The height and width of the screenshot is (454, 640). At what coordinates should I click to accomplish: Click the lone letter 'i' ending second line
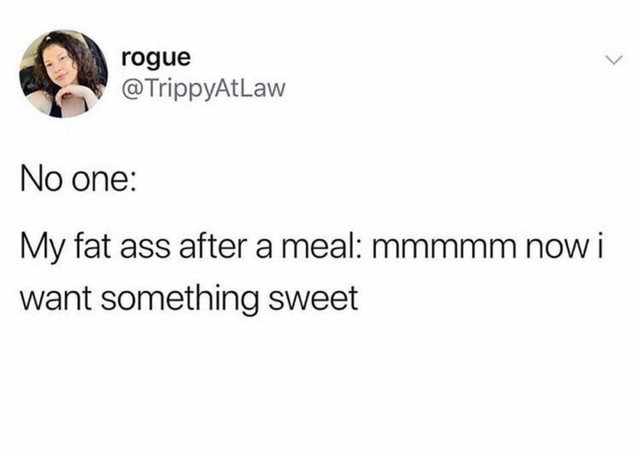(x=600, y=247)
